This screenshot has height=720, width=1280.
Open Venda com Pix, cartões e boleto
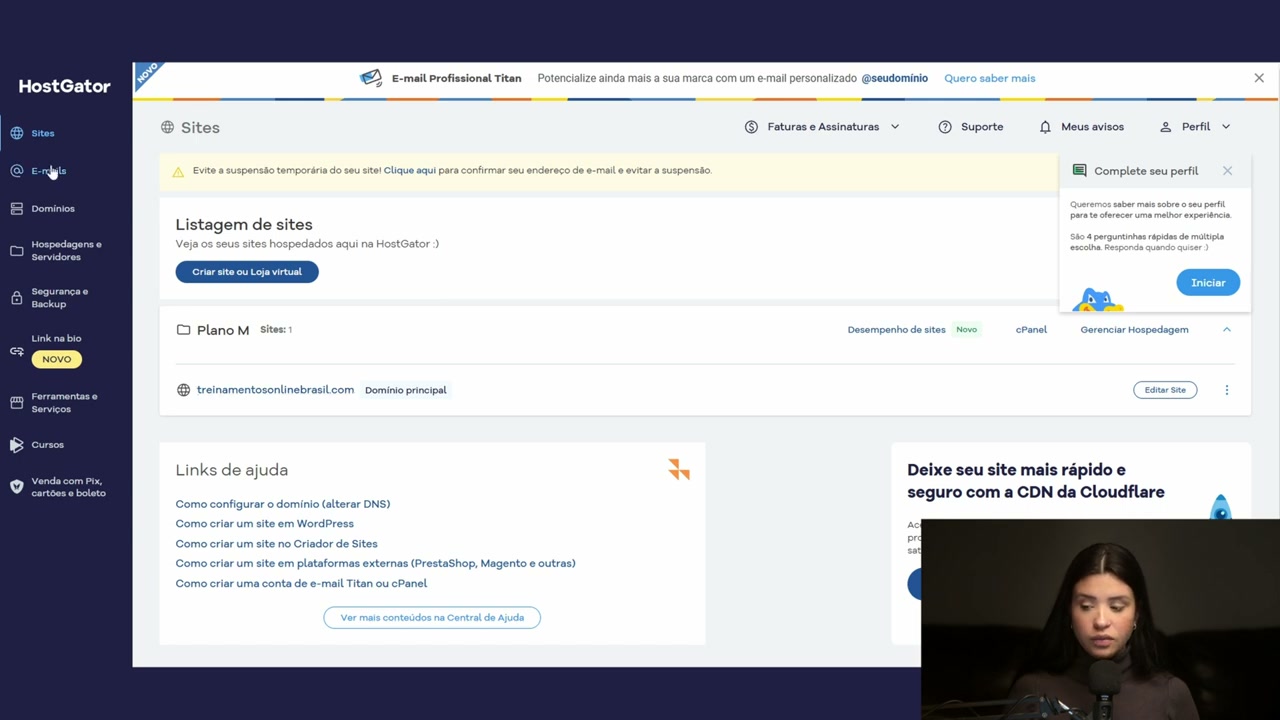[68, 487]
